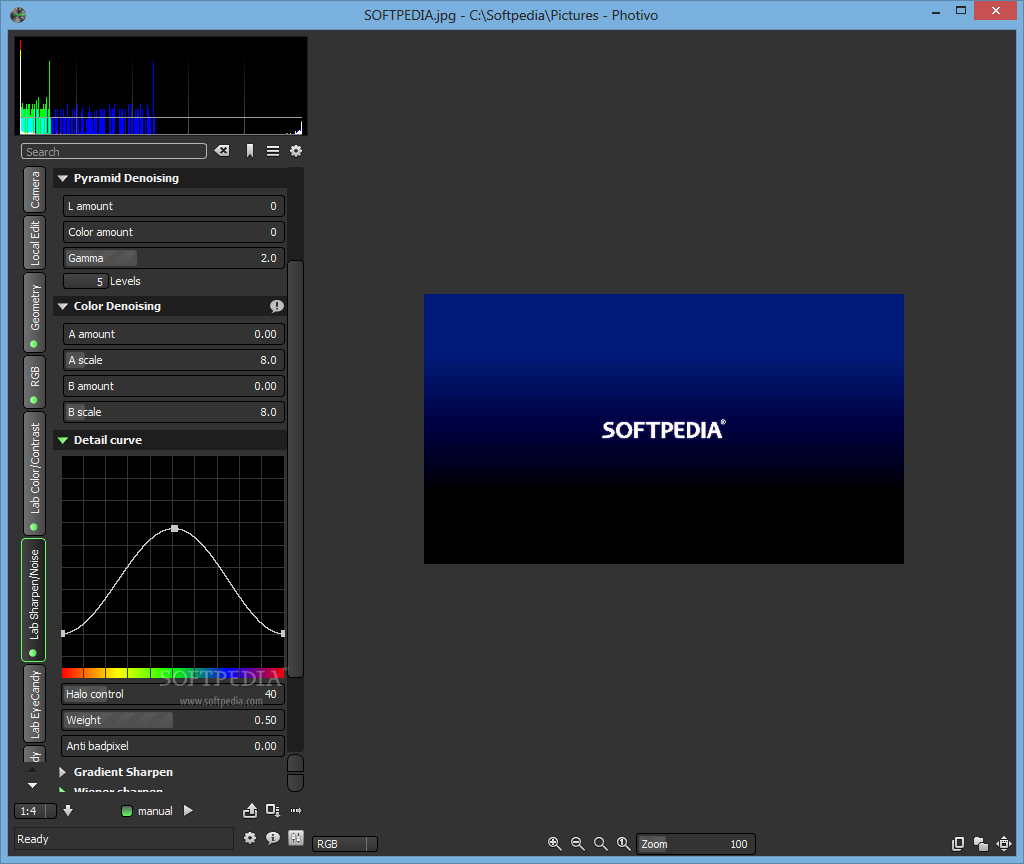This screenshot has height=864, width=1024.
Task: Click in the Search input field
Action: (x=114, y=152)
